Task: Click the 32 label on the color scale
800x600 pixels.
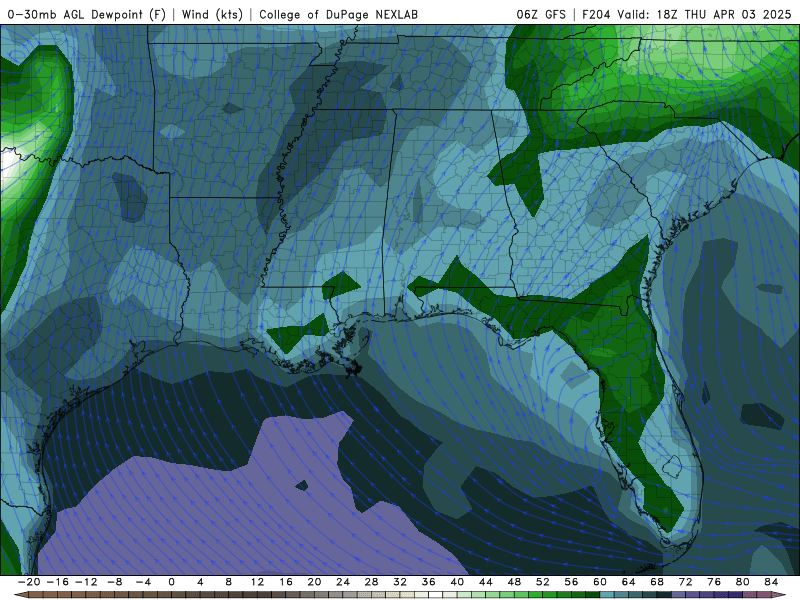Action: [x=400, y=582]
